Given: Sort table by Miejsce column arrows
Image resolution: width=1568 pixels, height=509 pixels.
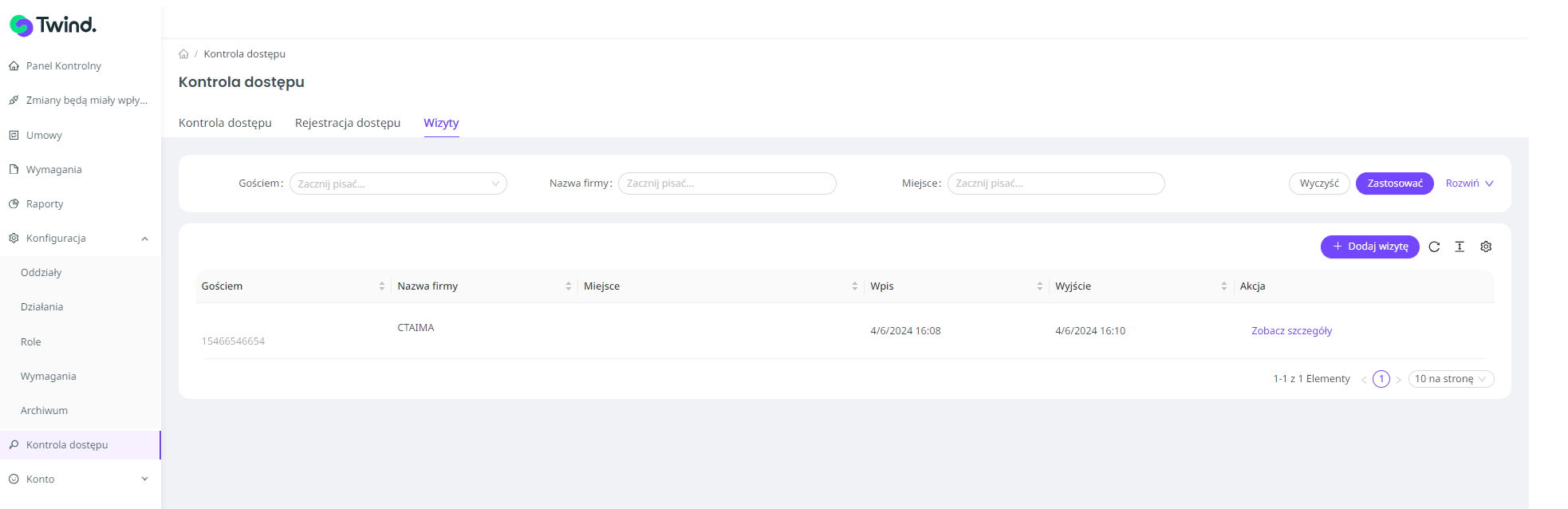Looking at the screenshot, I should (x=855, y=286).
